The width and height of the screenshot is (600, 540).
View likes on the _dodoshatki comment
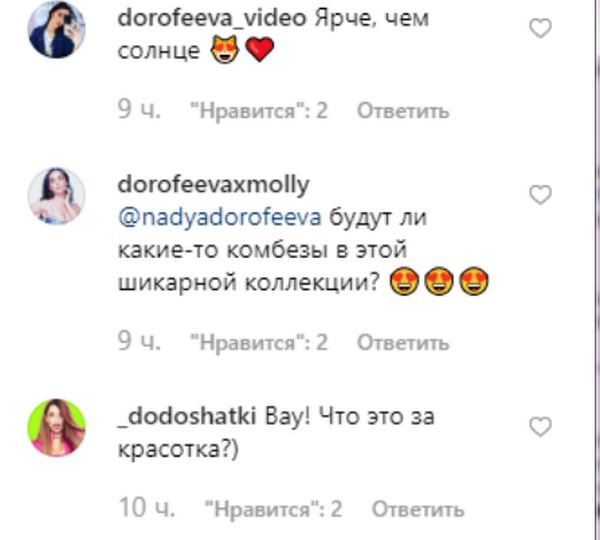click(274, 509)
